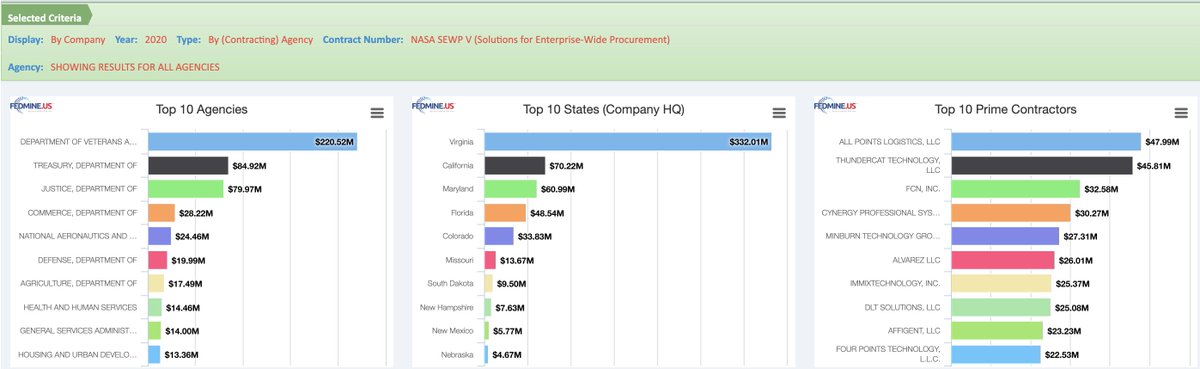Click the Florida $48.54M bar
This screenshot has width=1200, height=369.
pyautogui.click(x=506, y=213)
